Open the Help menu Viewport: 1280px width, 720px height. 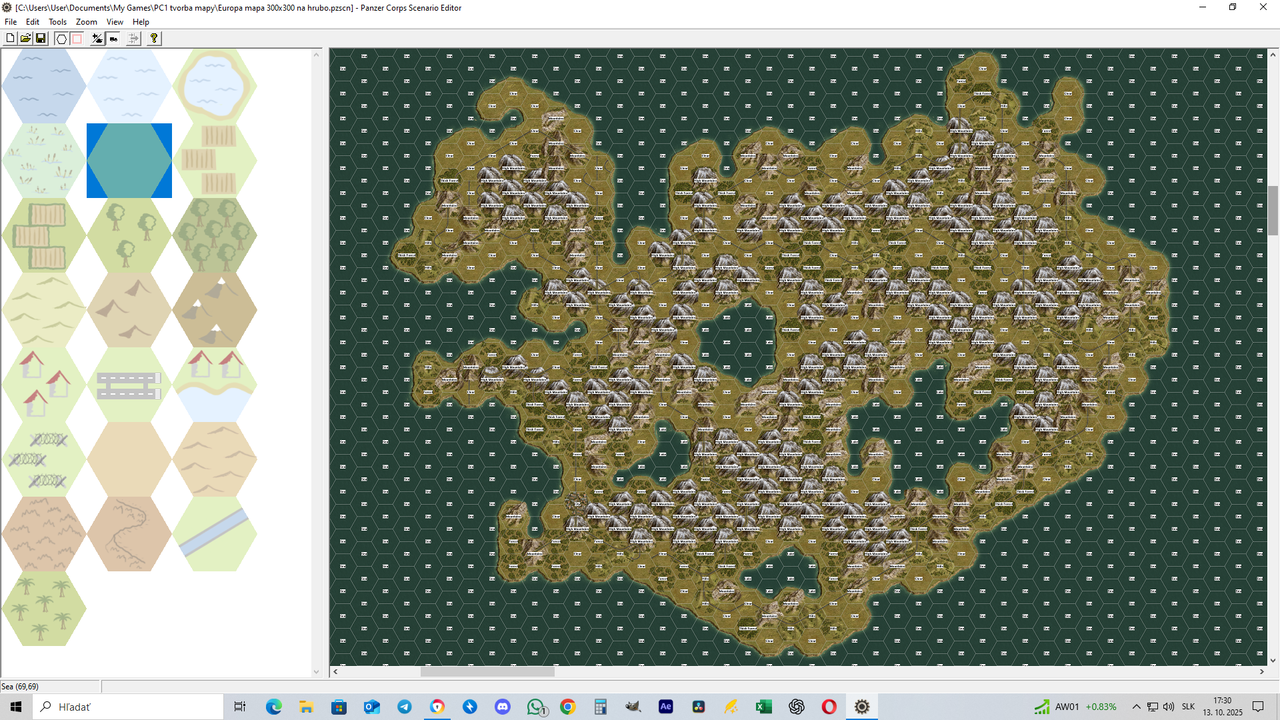[141, 21]
